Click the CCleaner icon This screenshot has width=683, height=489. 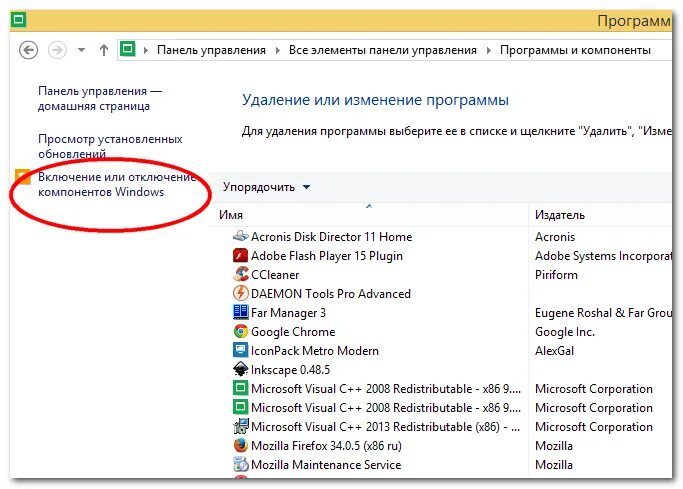[240, 274]
